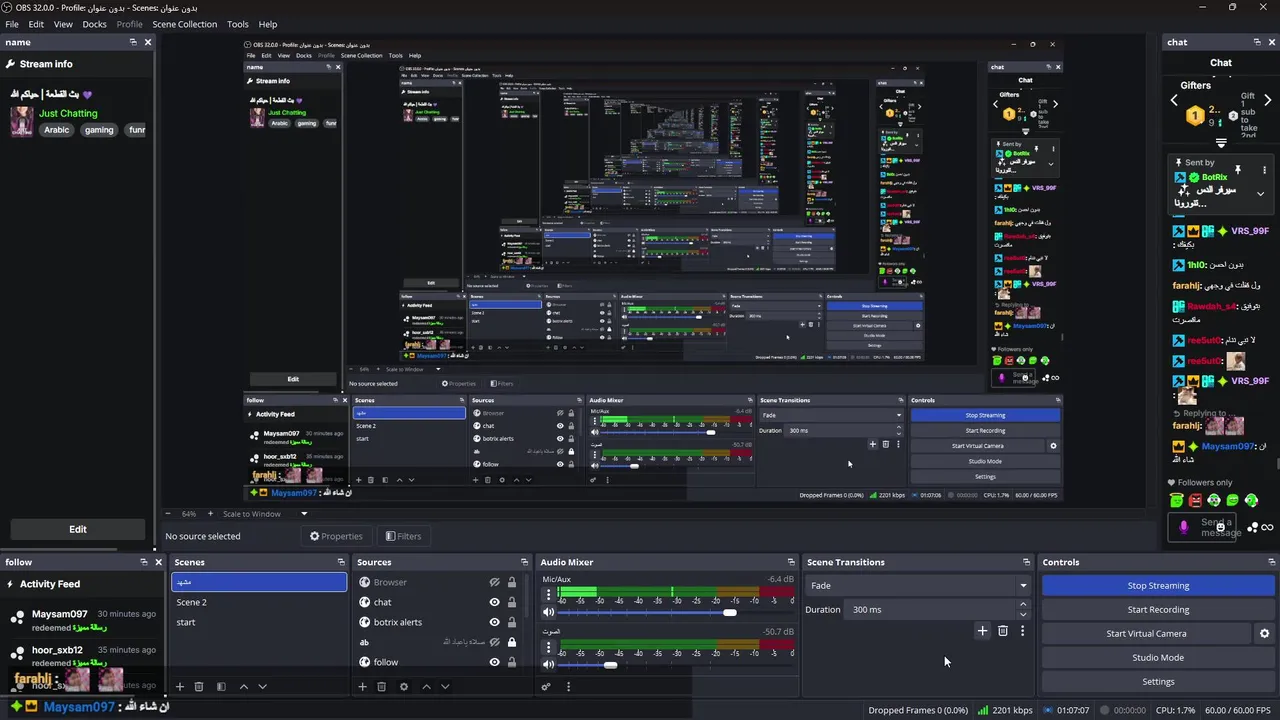Open the Edit menu

pyautogui.click(x=36, y=24)
